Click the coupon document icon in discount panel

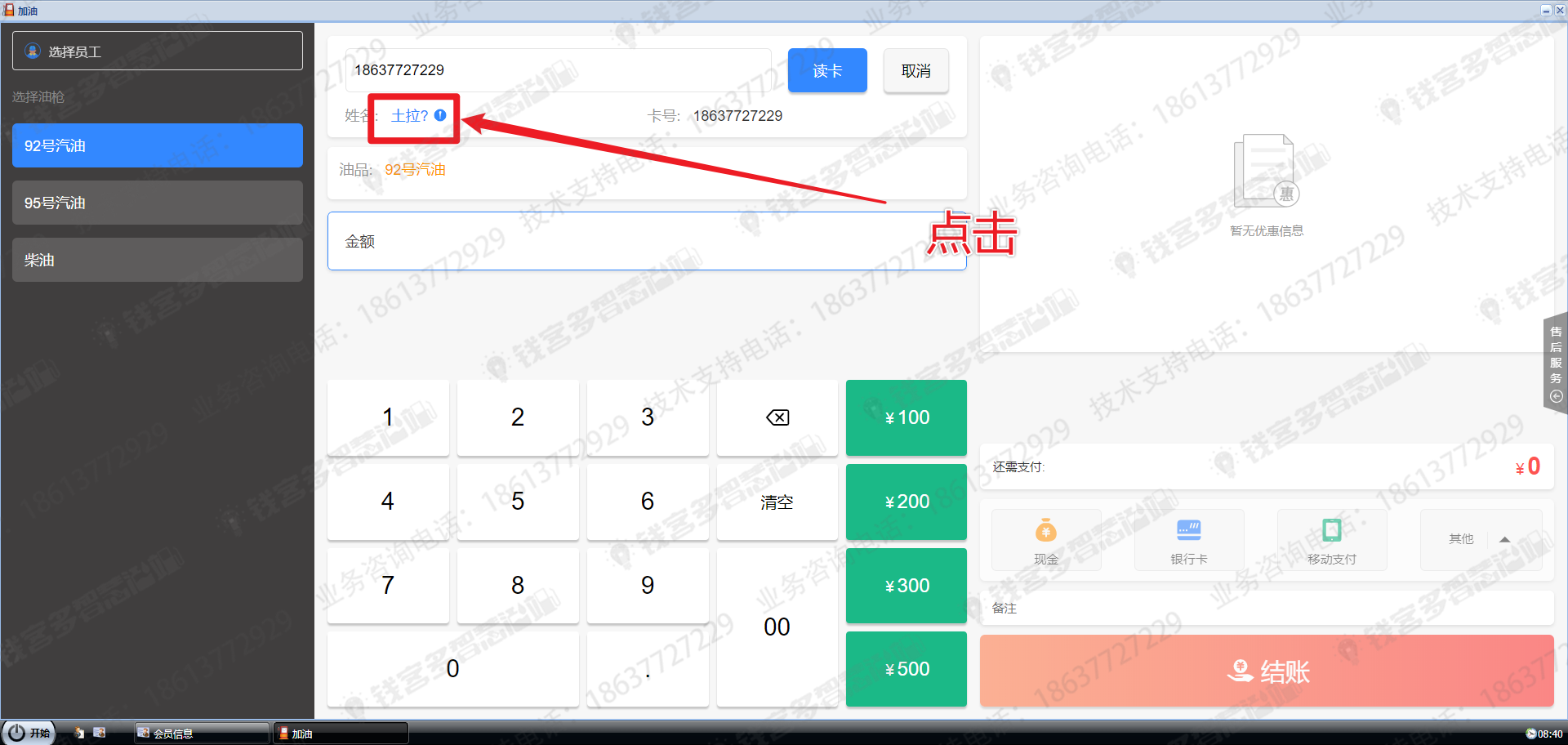pos(1266,172)
